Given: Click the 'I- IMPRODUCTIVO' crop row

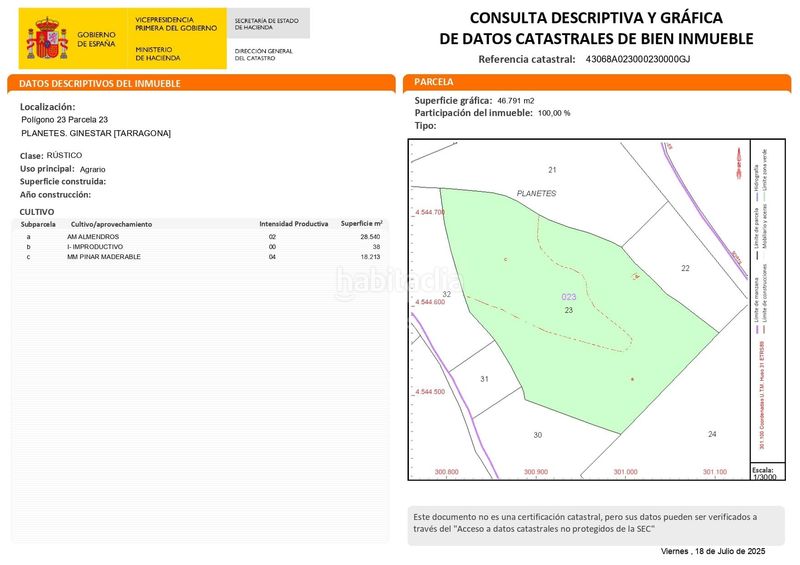Looking at the screenshot, I should (x=199, y=247).
